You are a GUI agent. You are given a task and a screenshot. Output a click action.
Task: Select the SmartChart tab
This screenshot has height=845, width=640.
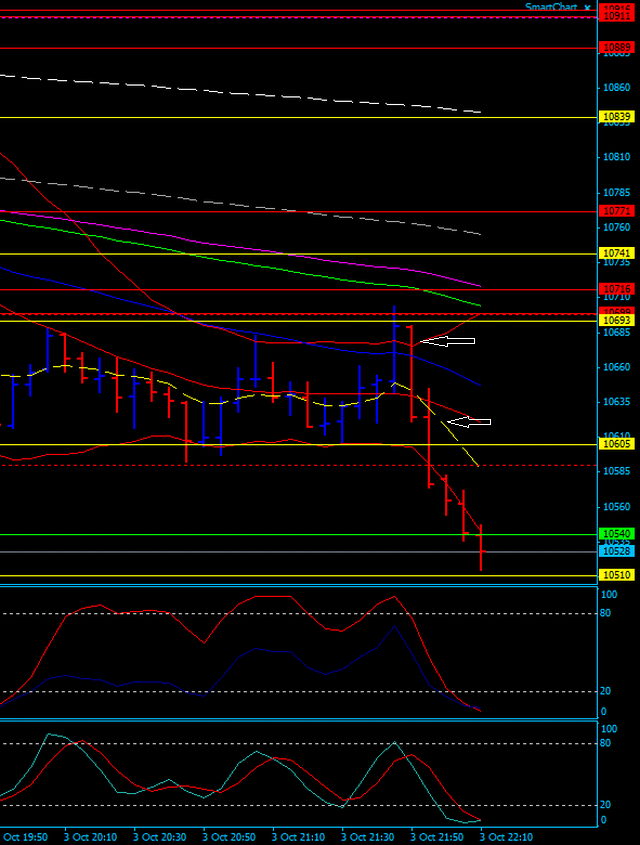(x=551, y=7)
